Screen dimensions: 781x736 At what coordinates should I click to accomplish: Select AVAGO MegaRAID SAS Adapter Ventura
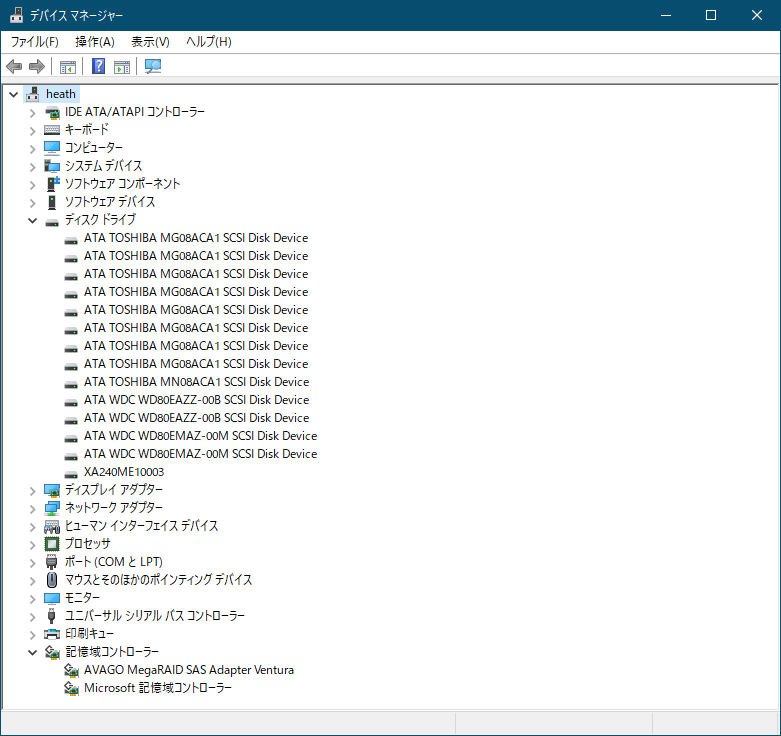point(189,670)
